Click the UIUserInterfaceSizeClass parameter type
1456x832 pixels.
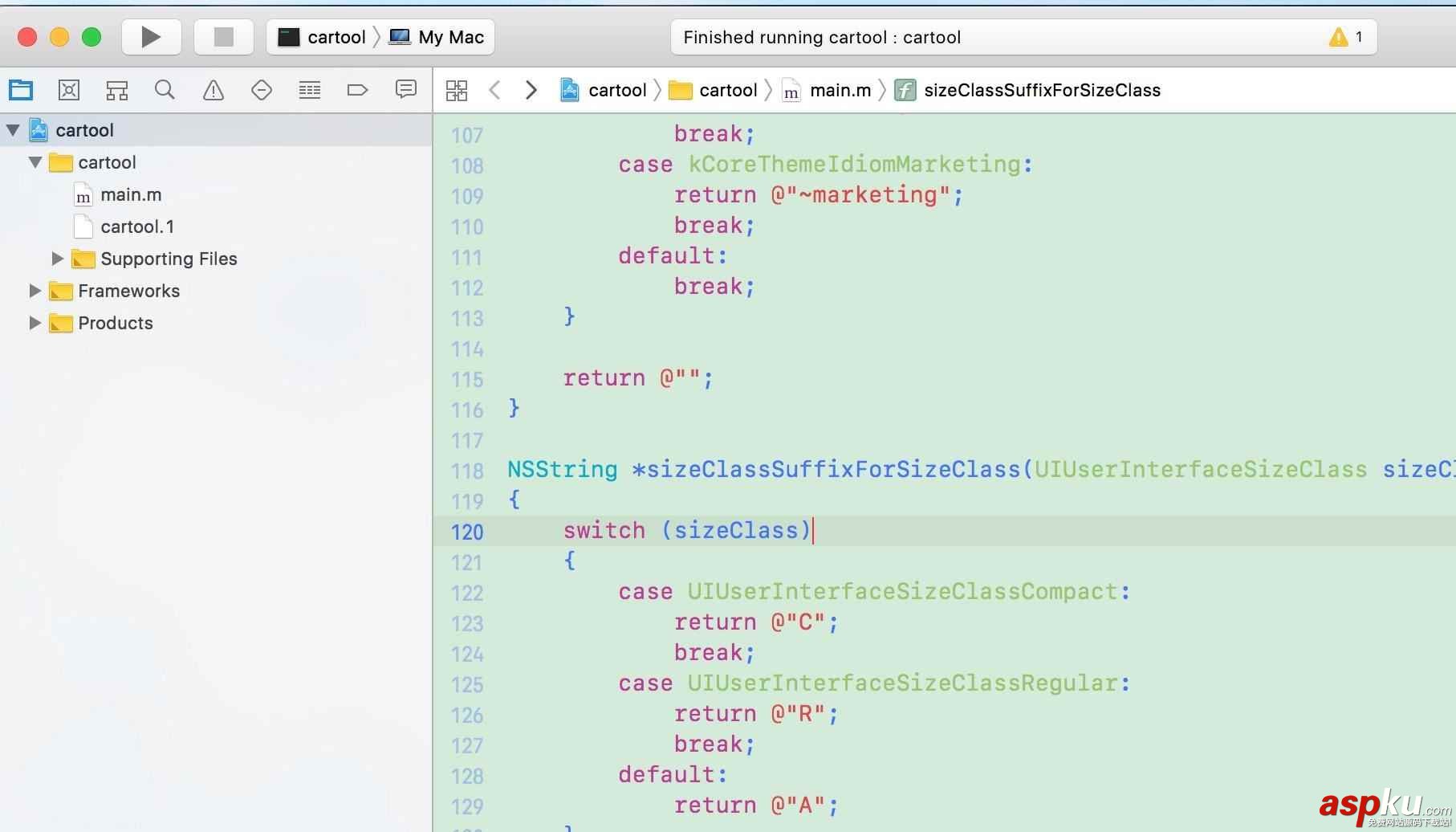click(1201, 470)
